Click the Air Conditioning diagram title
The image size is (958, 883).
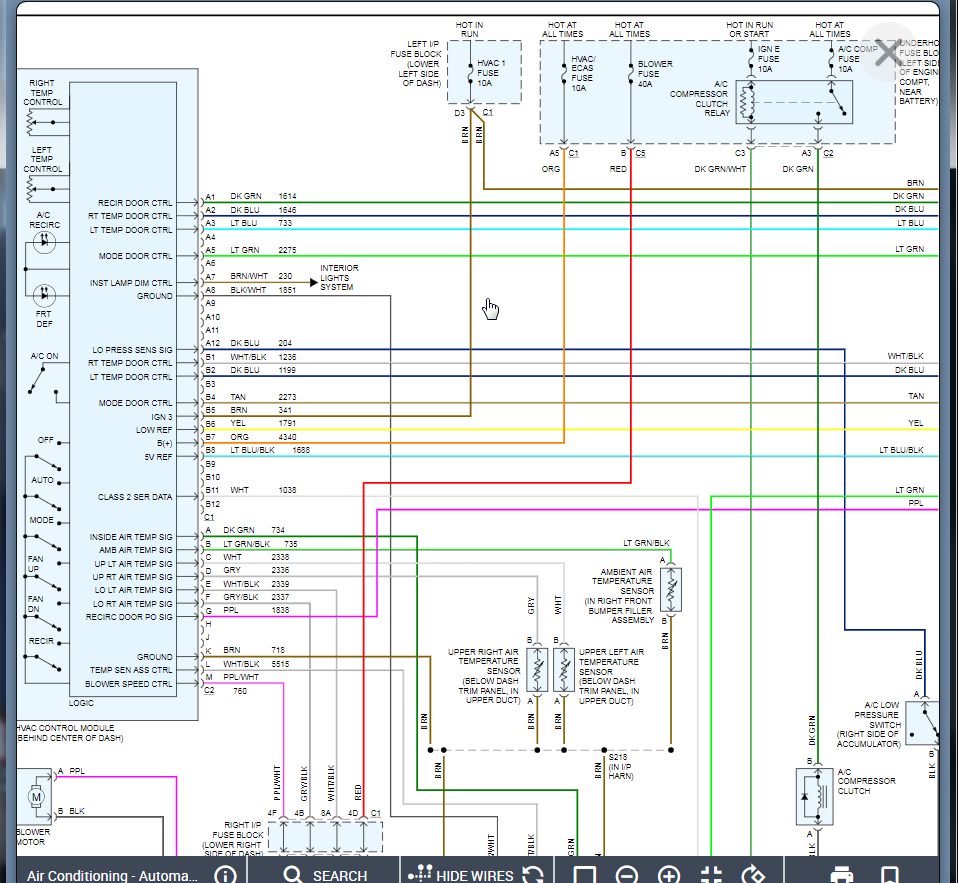coord(112,875)
